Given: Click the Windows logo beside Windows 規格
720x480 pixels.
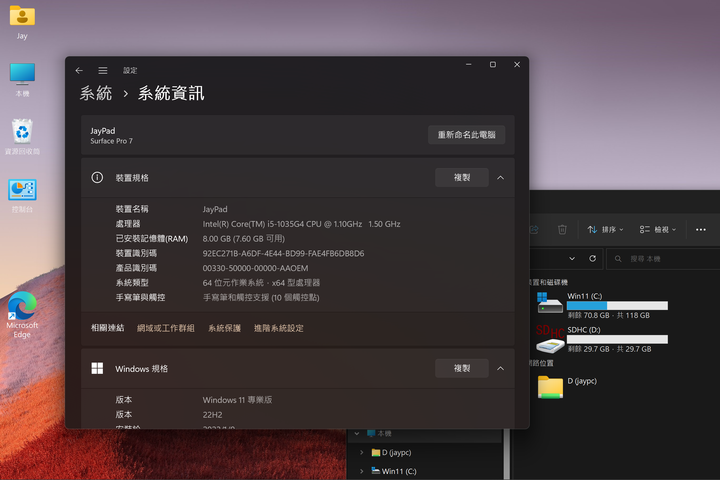Looking at the screenshot, I should tap(97, 368).
